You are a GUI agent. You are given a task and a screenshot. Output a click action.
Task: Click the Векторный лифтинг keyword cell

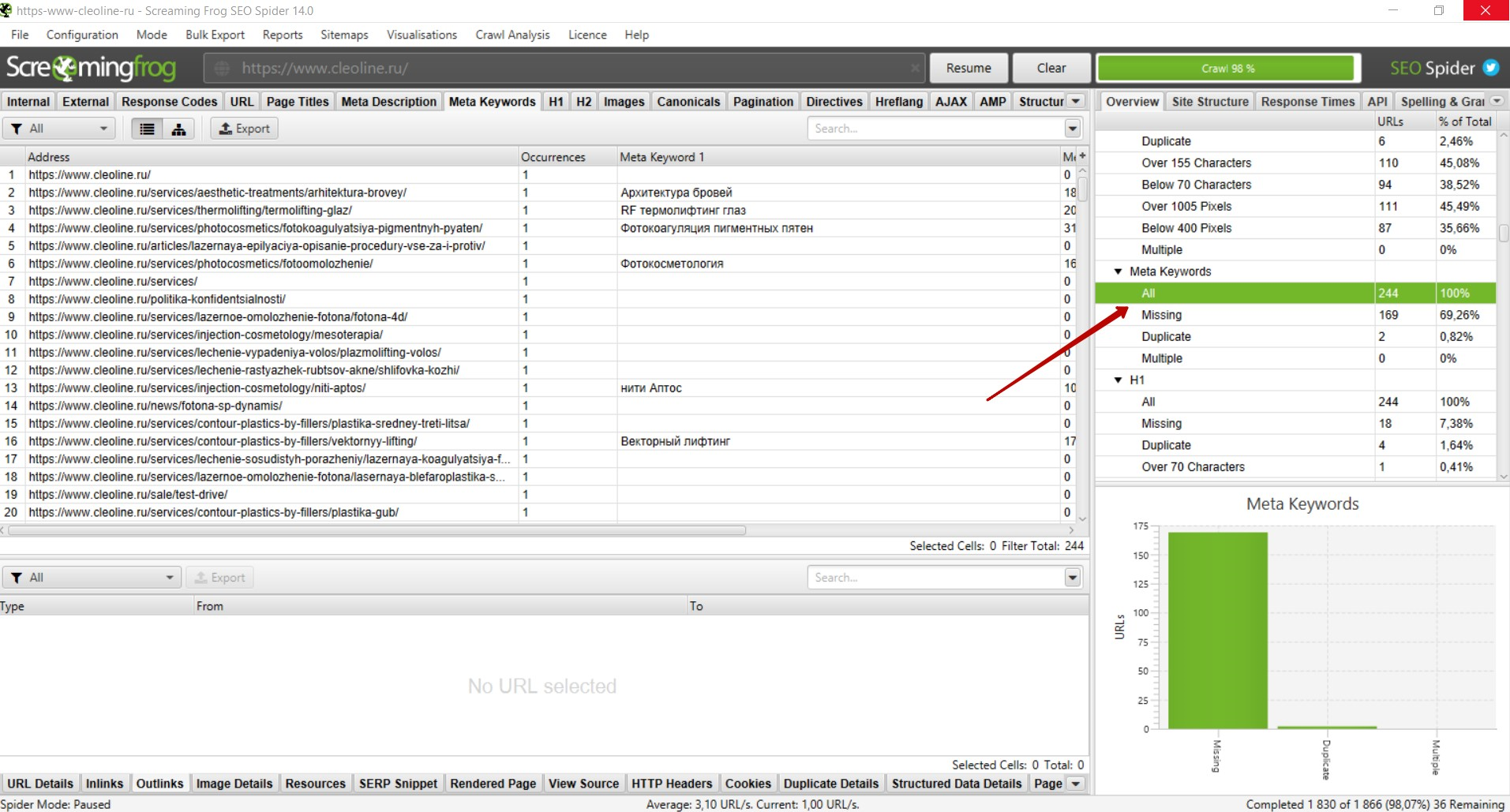click(x=838, y=441)
